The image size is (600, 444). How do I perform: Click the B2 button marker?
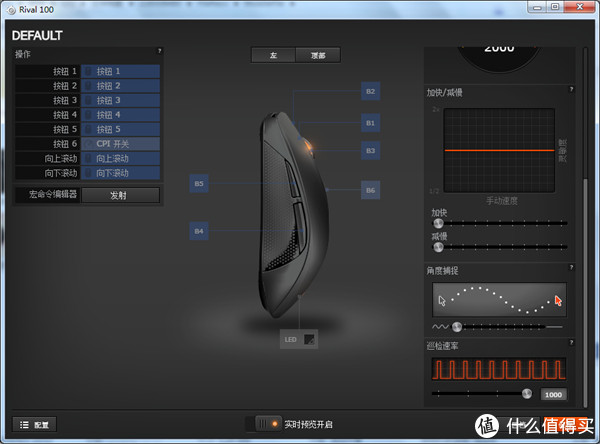370,91
